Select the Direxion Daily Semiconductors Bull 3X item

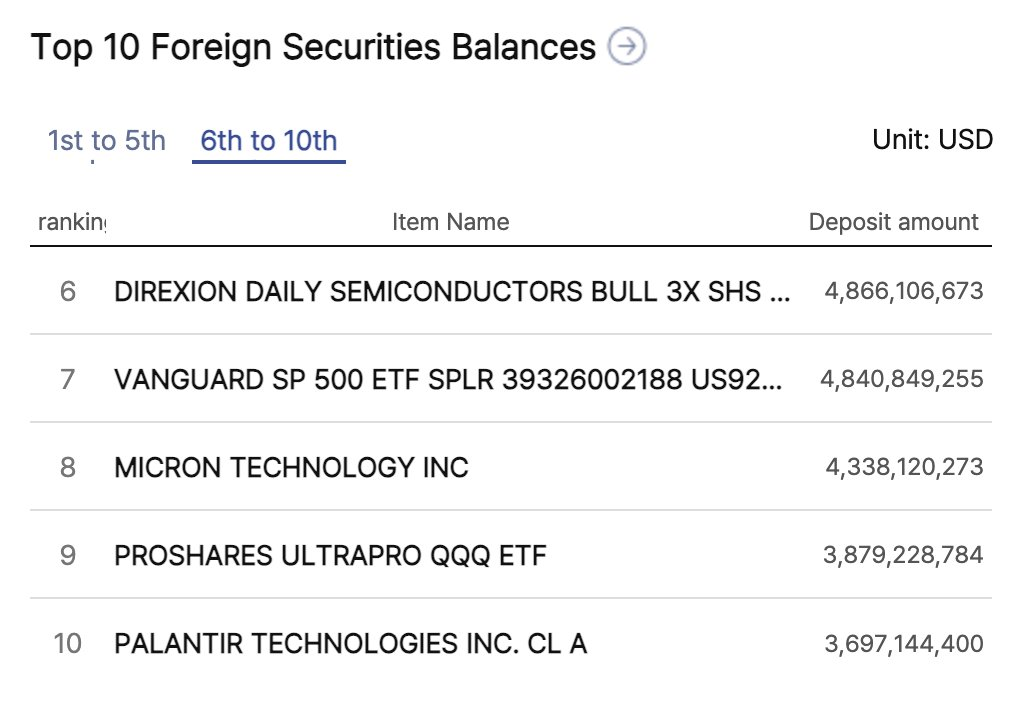(x=453, y=291)
